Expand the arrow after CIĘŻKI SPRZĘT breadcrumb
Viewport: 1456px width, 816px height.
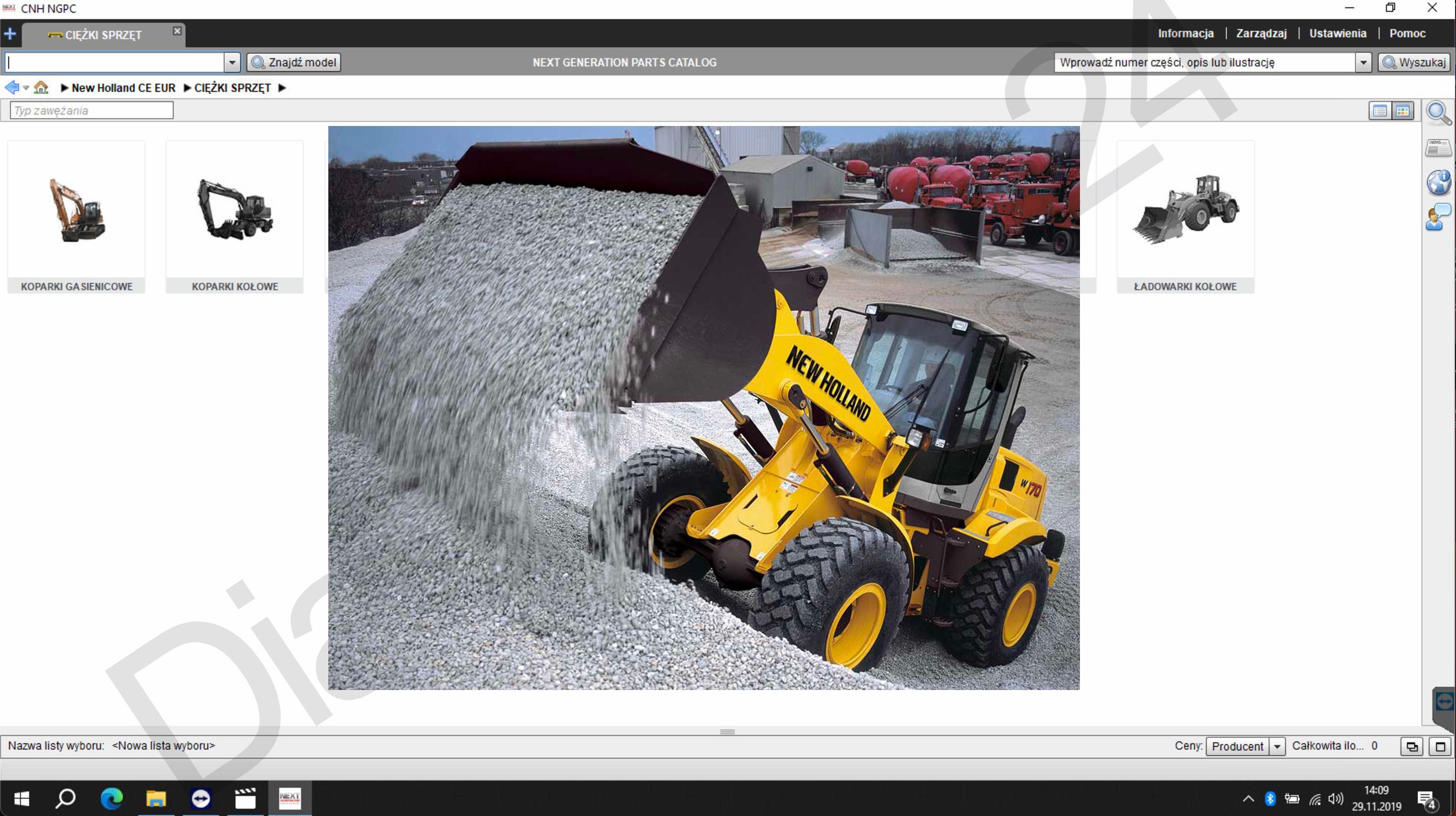pos(282,88)
